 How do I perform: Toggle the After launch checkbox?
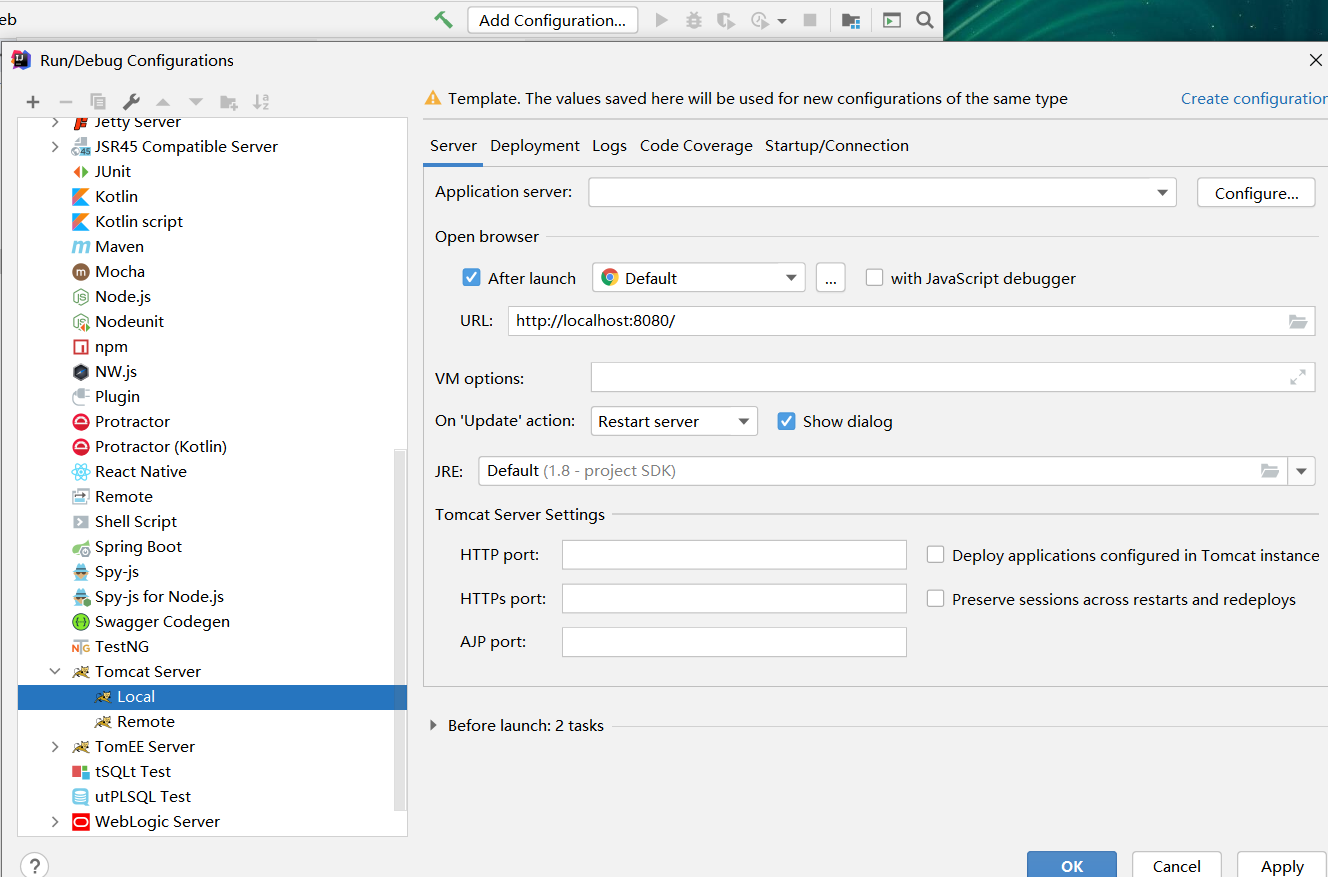pyautogui.click(x=472, y=277)
